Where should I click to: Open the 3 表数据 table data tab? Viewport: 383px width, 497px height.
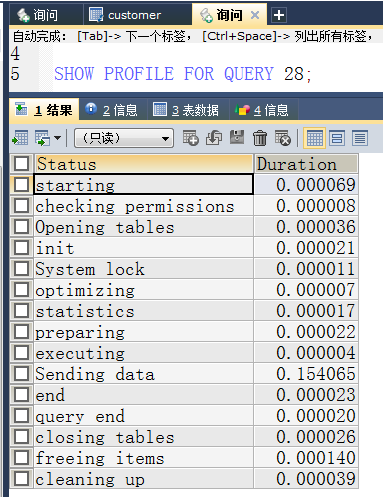187,110
